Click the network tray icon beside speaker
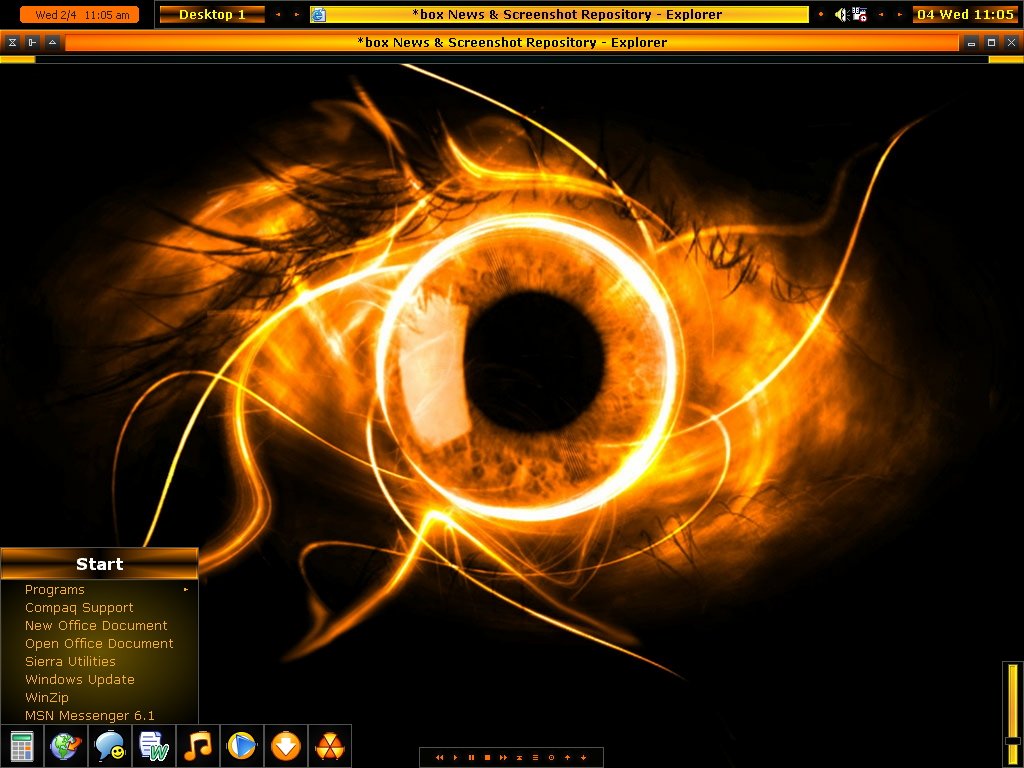 point(859,14)
